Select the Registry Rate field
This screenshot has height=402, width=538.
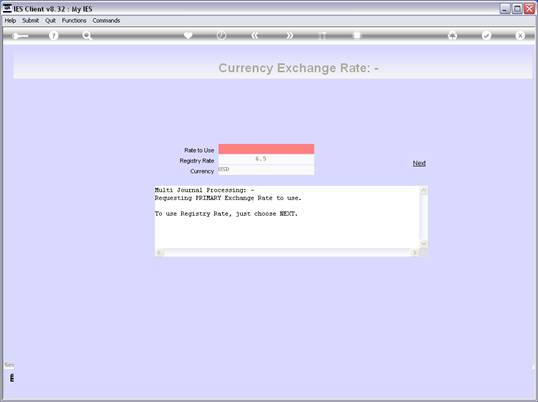(x=266, y=159)
